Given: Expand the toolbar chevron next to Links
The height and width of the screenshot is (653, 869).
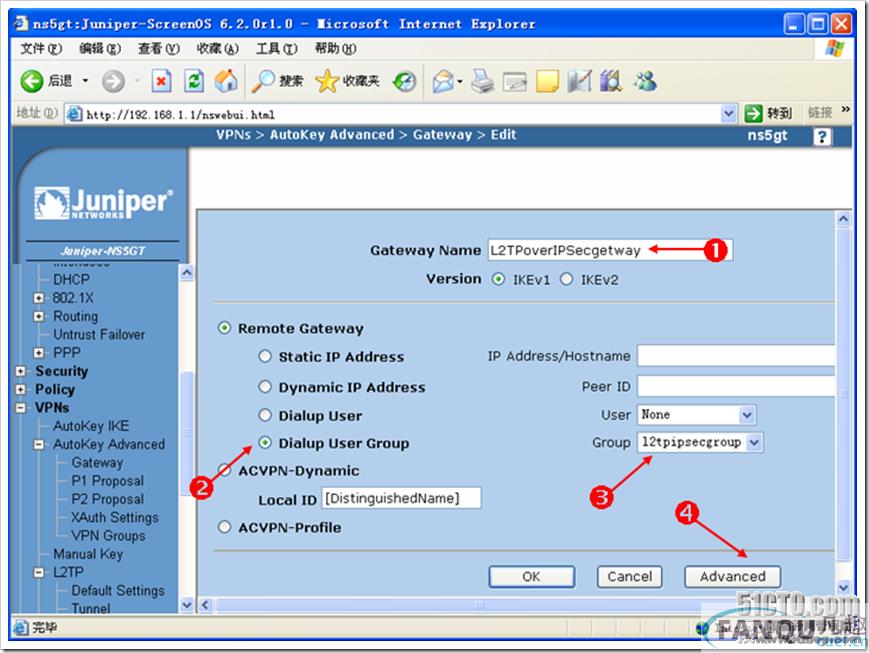Looking at the screenshot, I should pyautogui.click(x=845, y=109).
